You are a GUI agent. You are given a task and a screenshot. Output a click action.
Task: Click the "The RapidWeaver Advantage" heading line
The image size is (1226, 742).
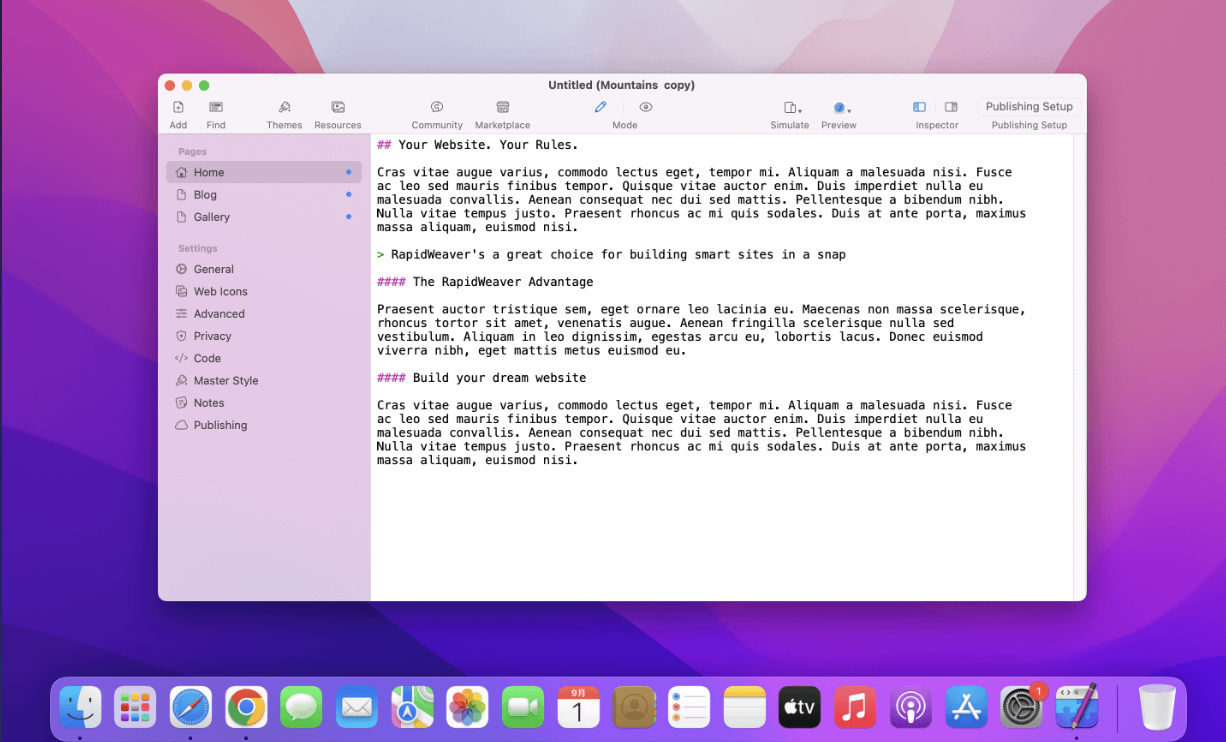pyautogui.click(x=485, y=282)
